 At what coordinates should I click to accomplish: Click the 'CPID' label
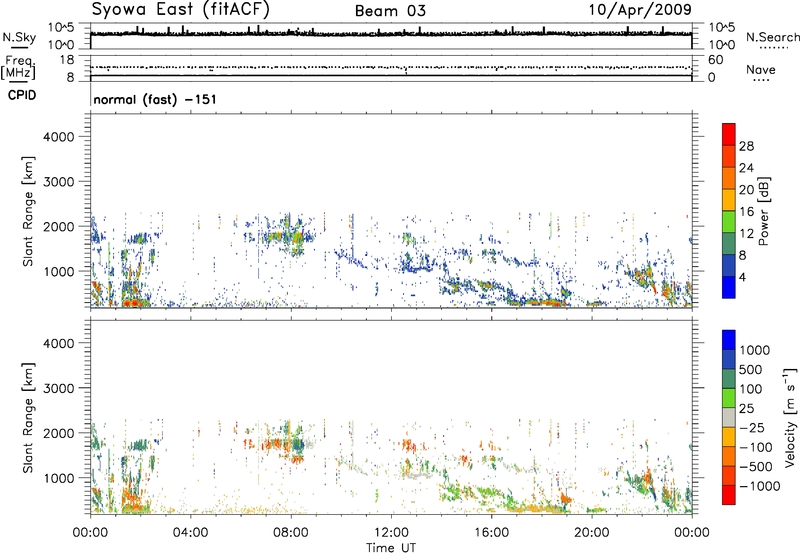tap(22, 95)
